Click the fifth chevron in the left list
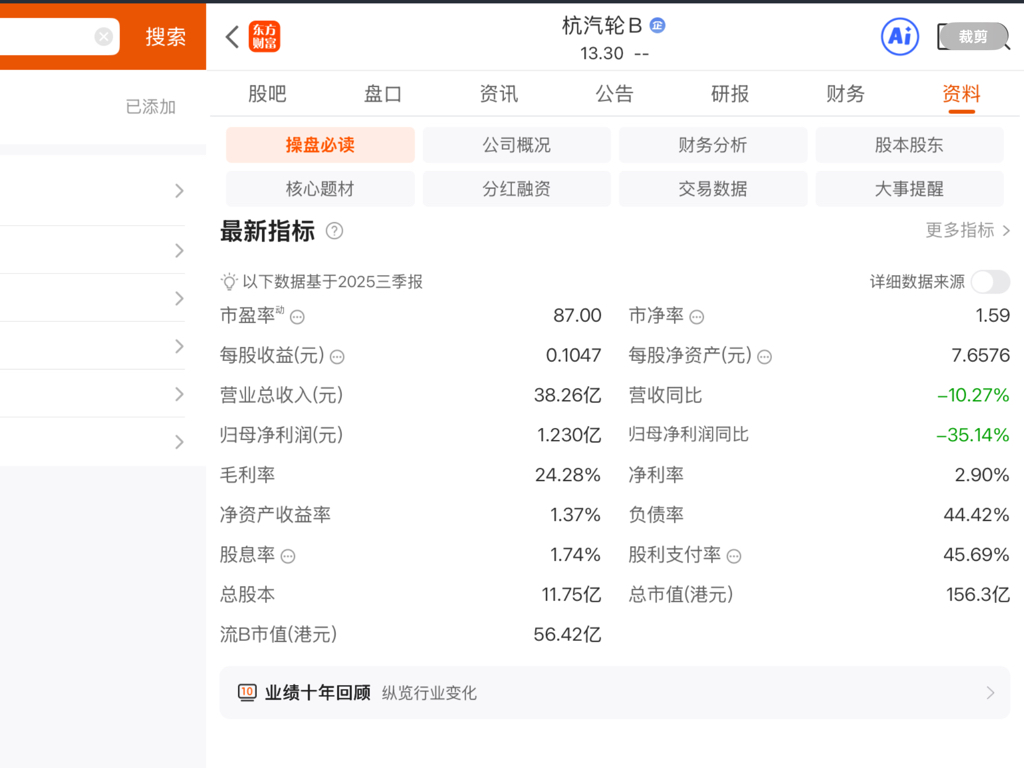 pos(180,394)
